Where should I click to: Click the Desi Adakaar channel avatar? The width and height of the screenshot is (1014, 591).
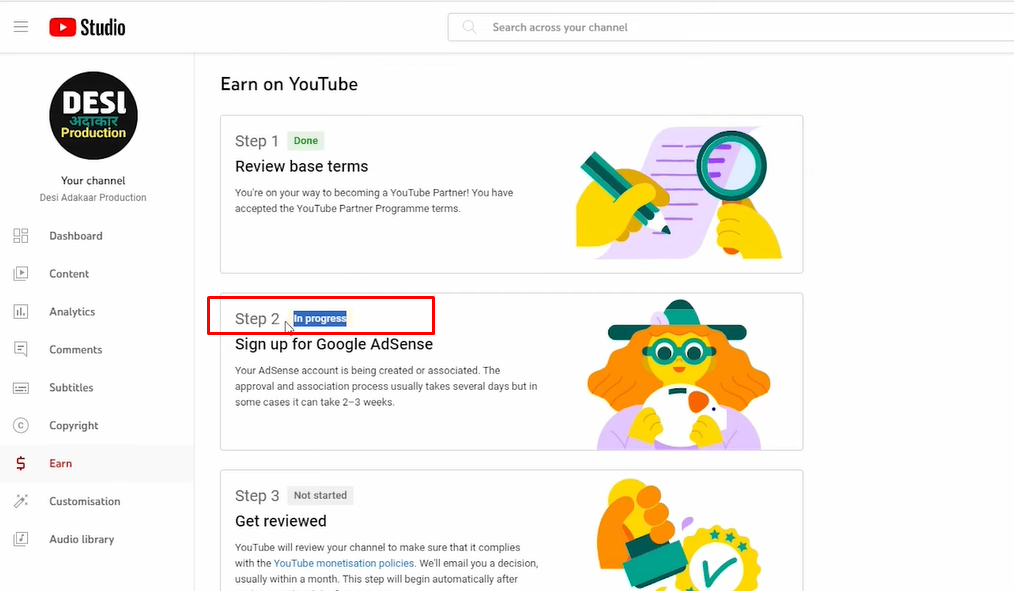click(93, 116)
